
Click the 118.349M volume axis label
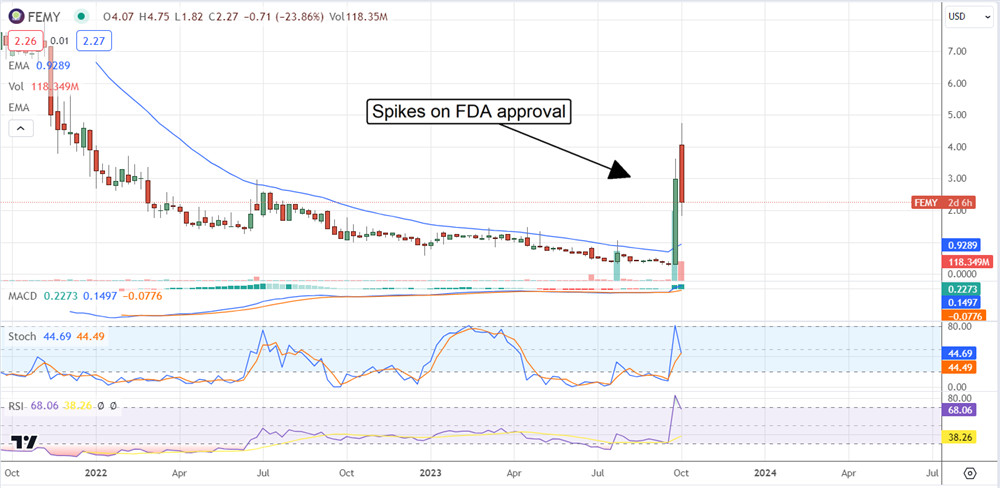coord(968,262)
